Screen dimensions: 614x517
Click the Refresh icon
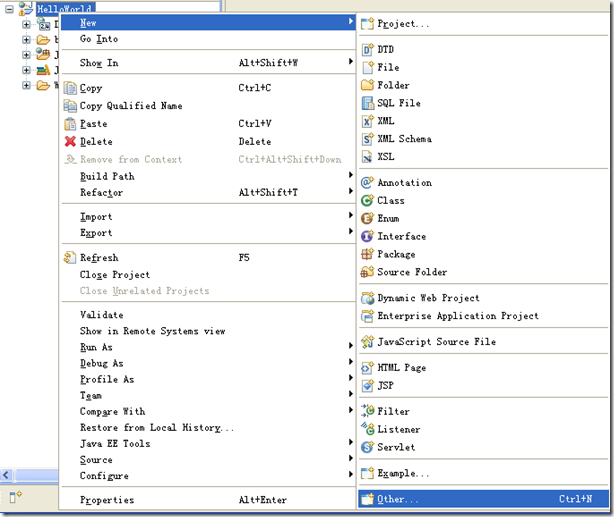point(70,258)
